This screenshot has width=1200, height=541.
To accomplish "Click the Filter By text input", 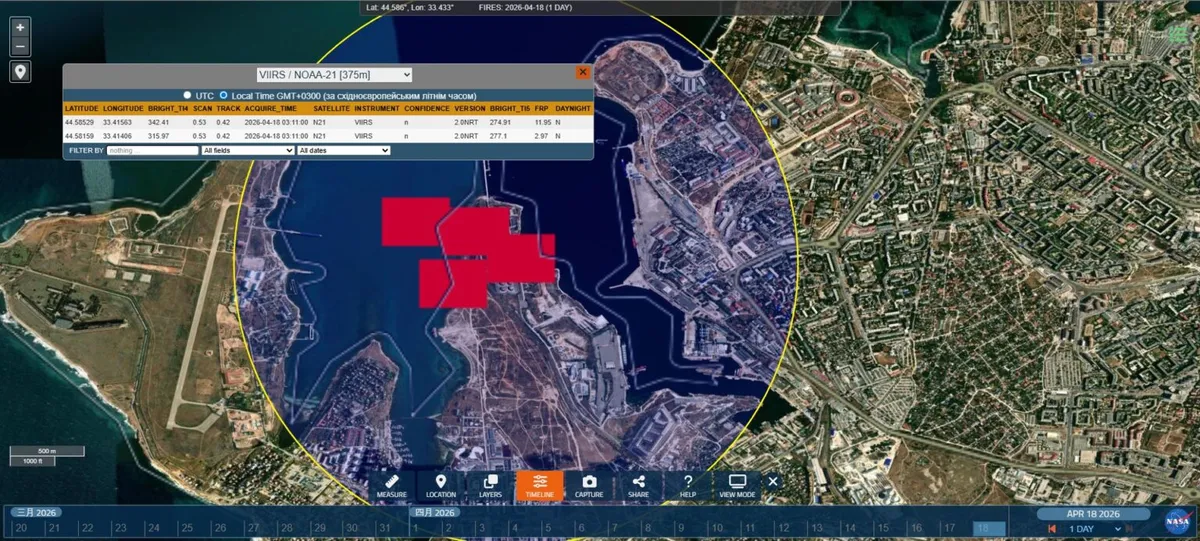I will 152,150.
